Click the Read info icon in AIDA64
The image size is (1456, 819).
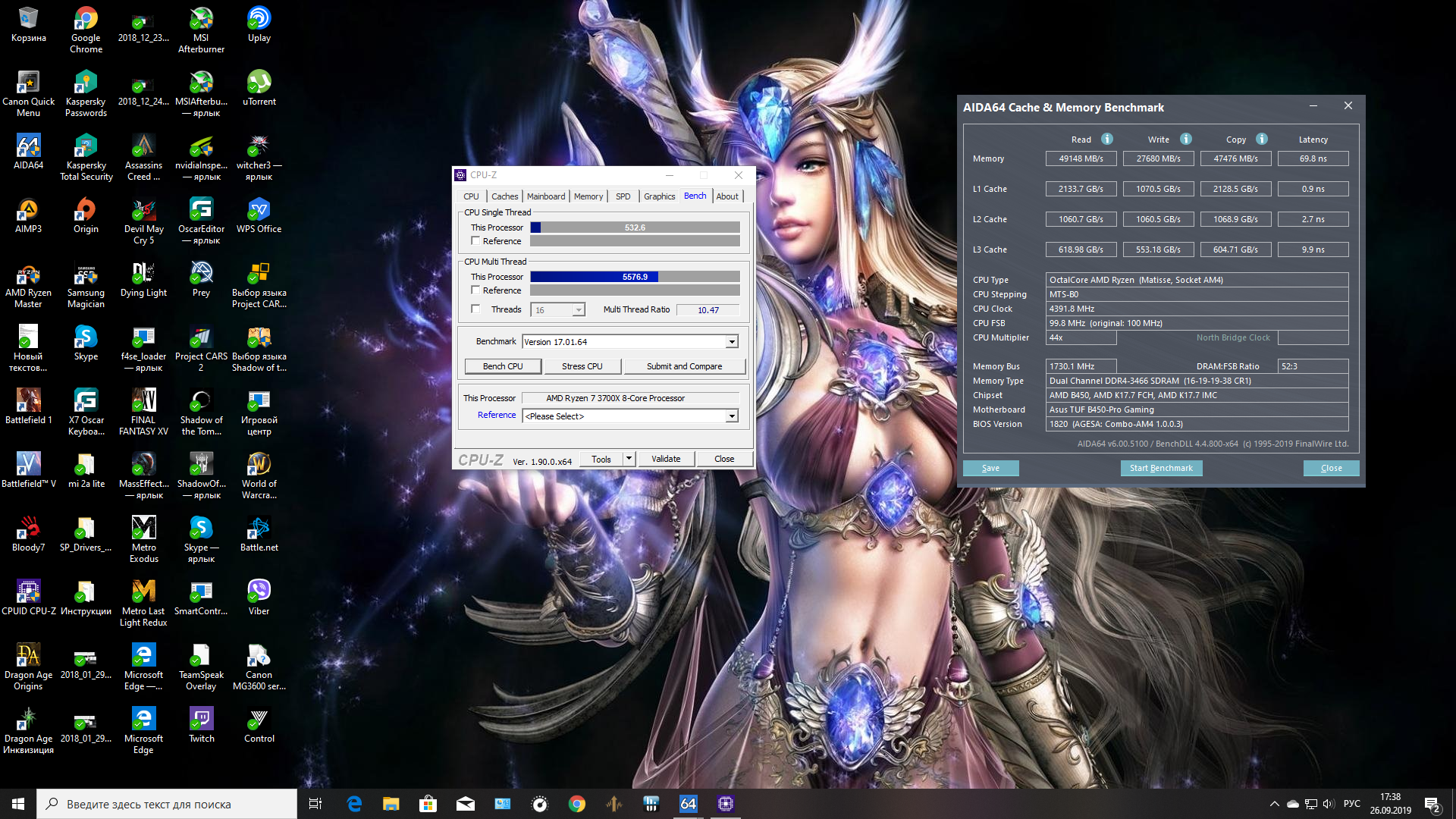pyautogui.click(x=1107, y=139)
